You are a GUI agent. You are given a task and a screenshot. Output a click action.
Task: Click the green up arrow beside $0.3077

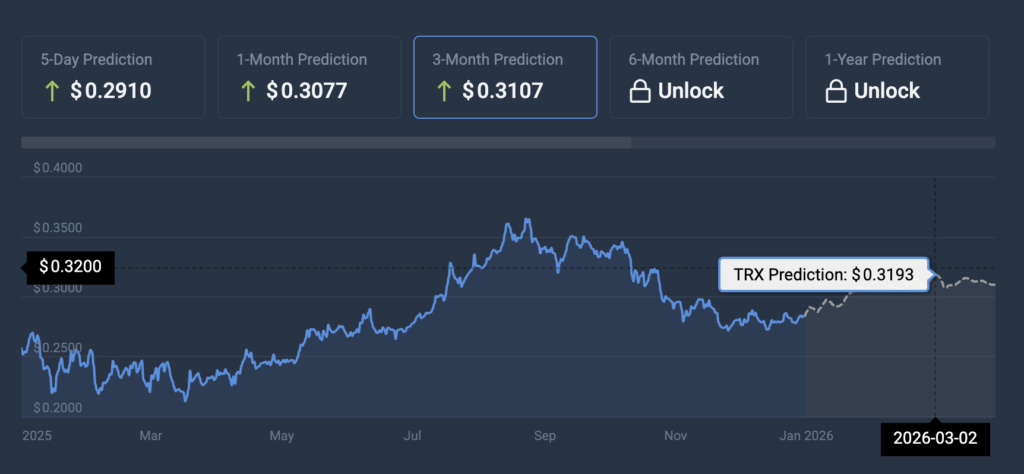(246, 91)
